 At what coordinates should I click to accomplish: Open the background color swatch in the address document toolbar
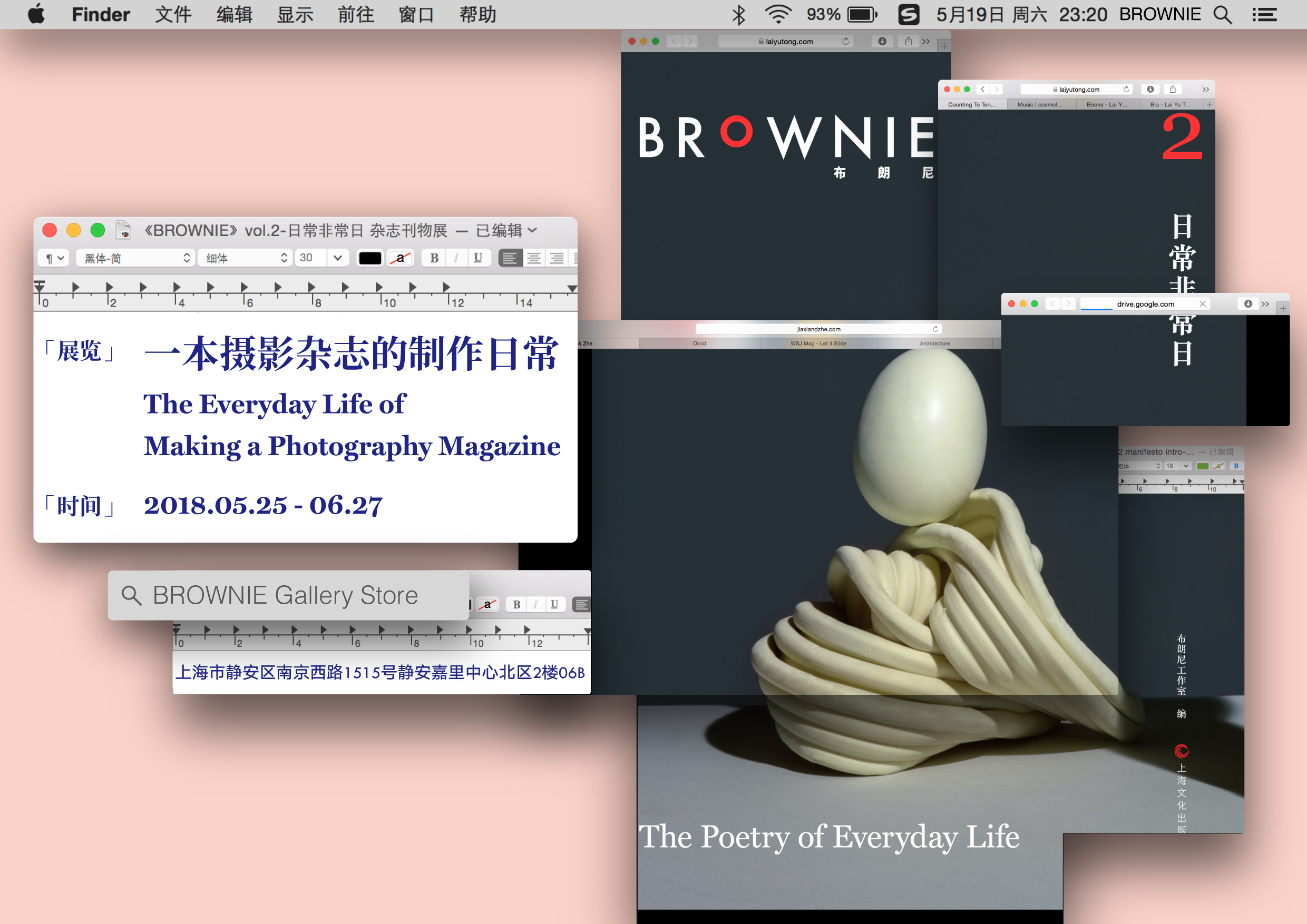pos(487,604)
